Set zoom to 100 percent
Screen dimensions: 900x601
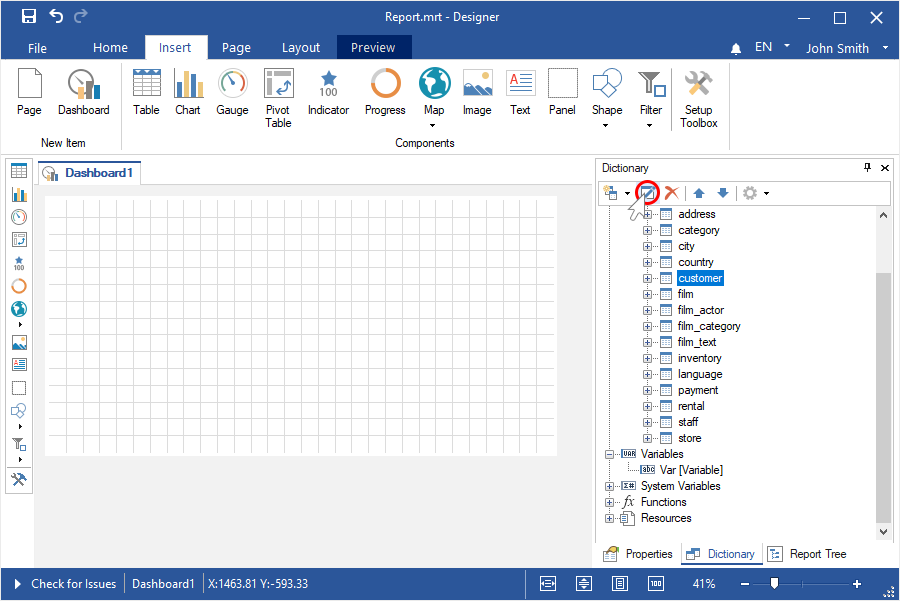(x=656, y=584)
